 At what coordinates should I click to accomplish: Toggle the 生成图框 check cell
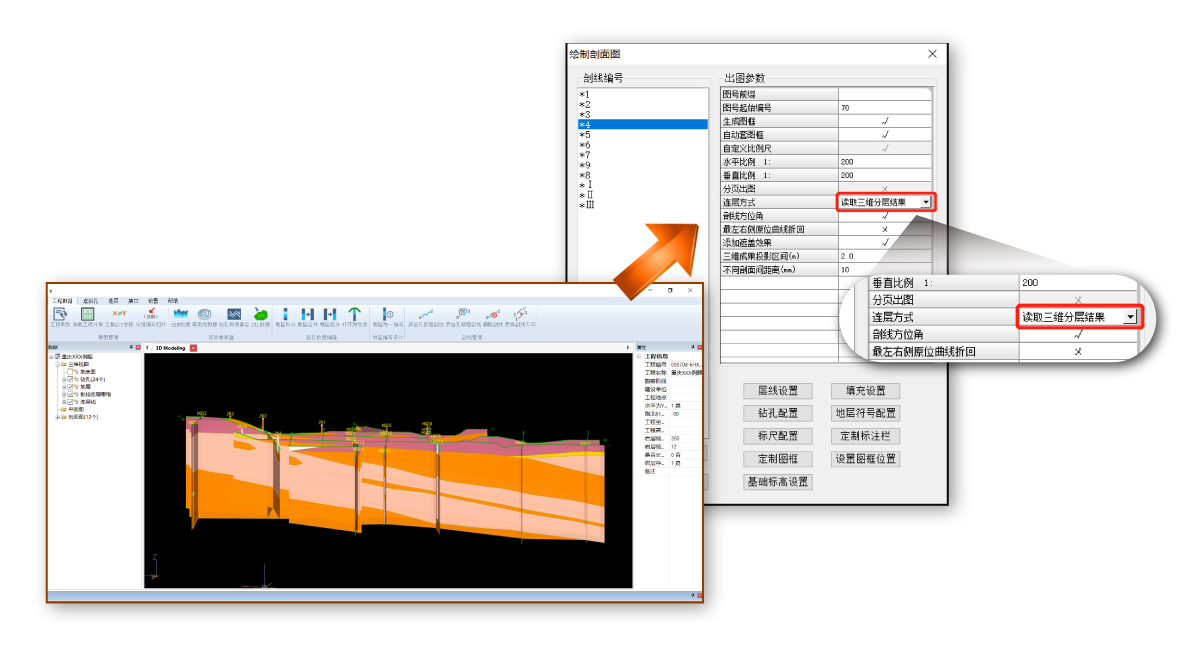click(x=884, y=120)
